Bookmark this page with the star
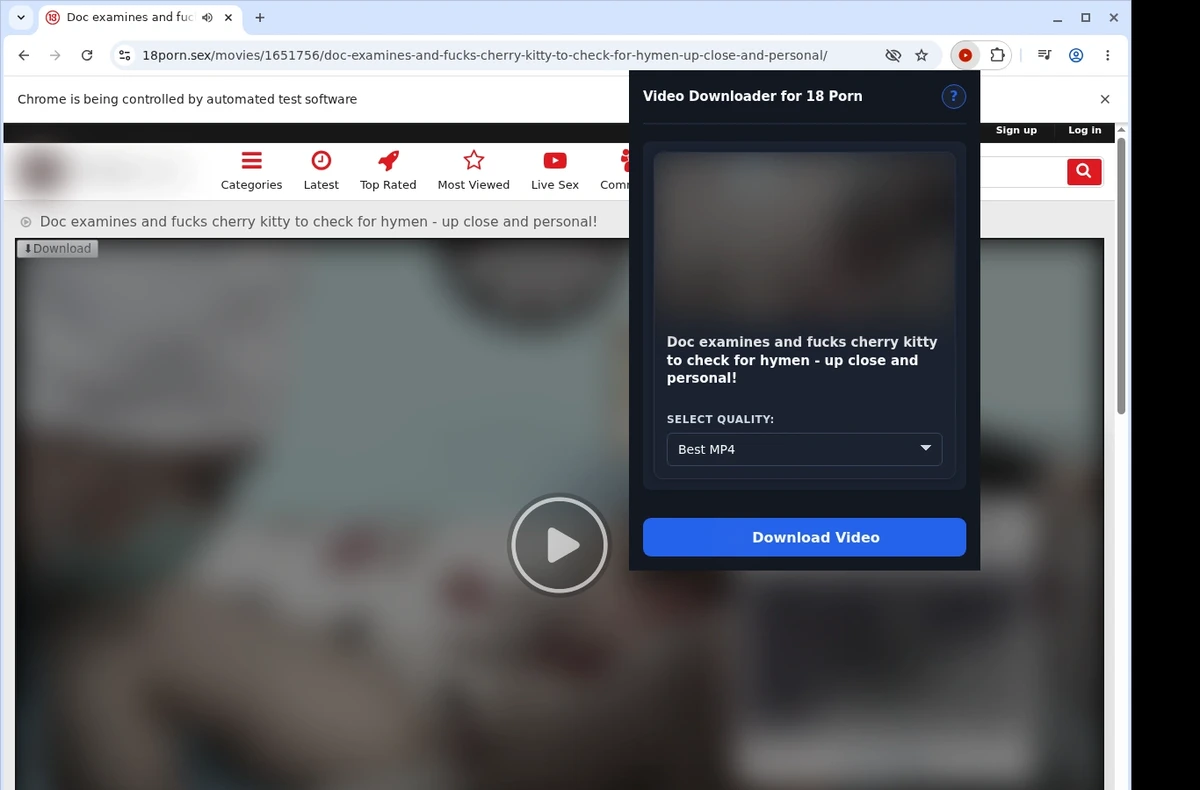The width and height of the screenshot is (1200, 790). (x=922, y=56)
